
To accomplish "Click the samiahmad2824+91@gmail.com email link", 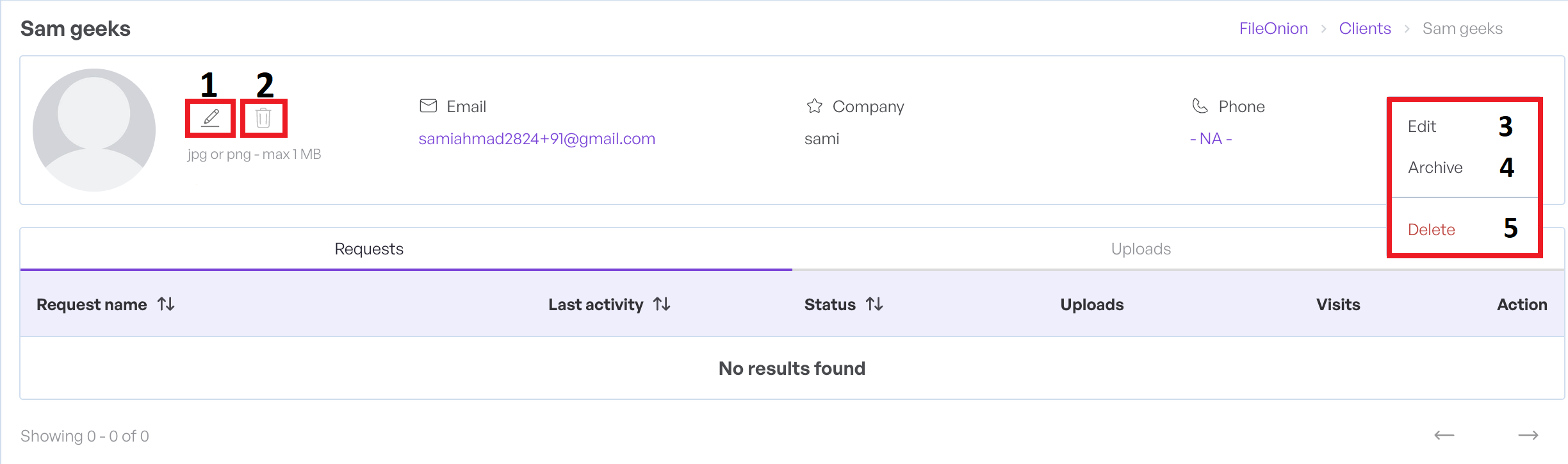I will 537,139.
